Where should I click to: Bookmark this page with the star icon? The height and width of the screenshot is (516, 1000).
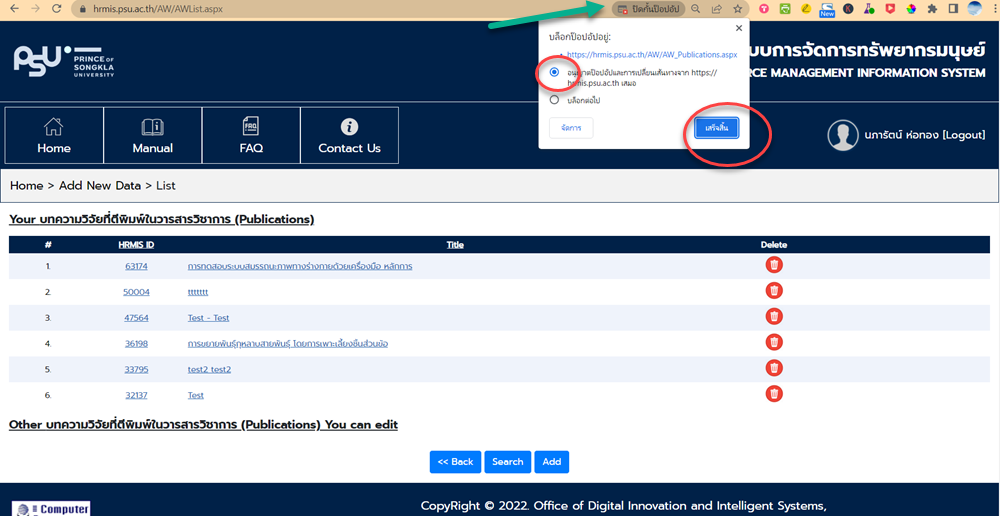click(x=737, y=9)
